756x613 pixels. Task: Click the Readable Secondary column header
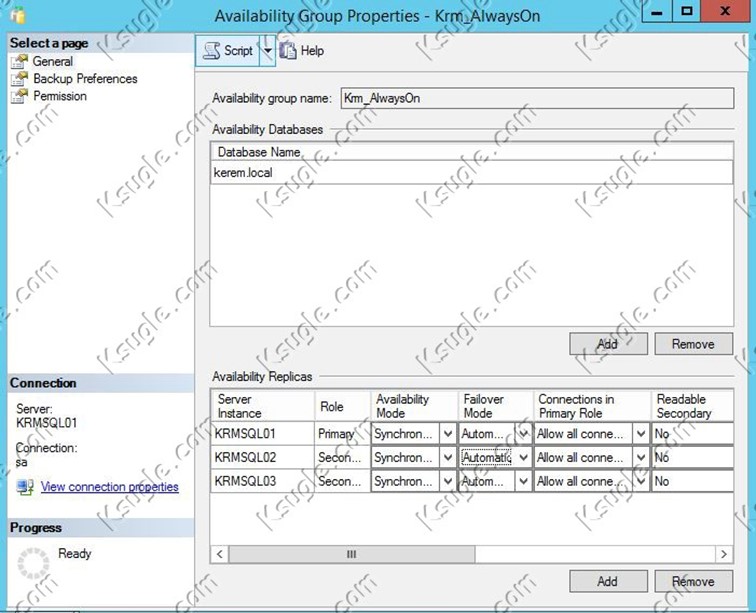692,406
